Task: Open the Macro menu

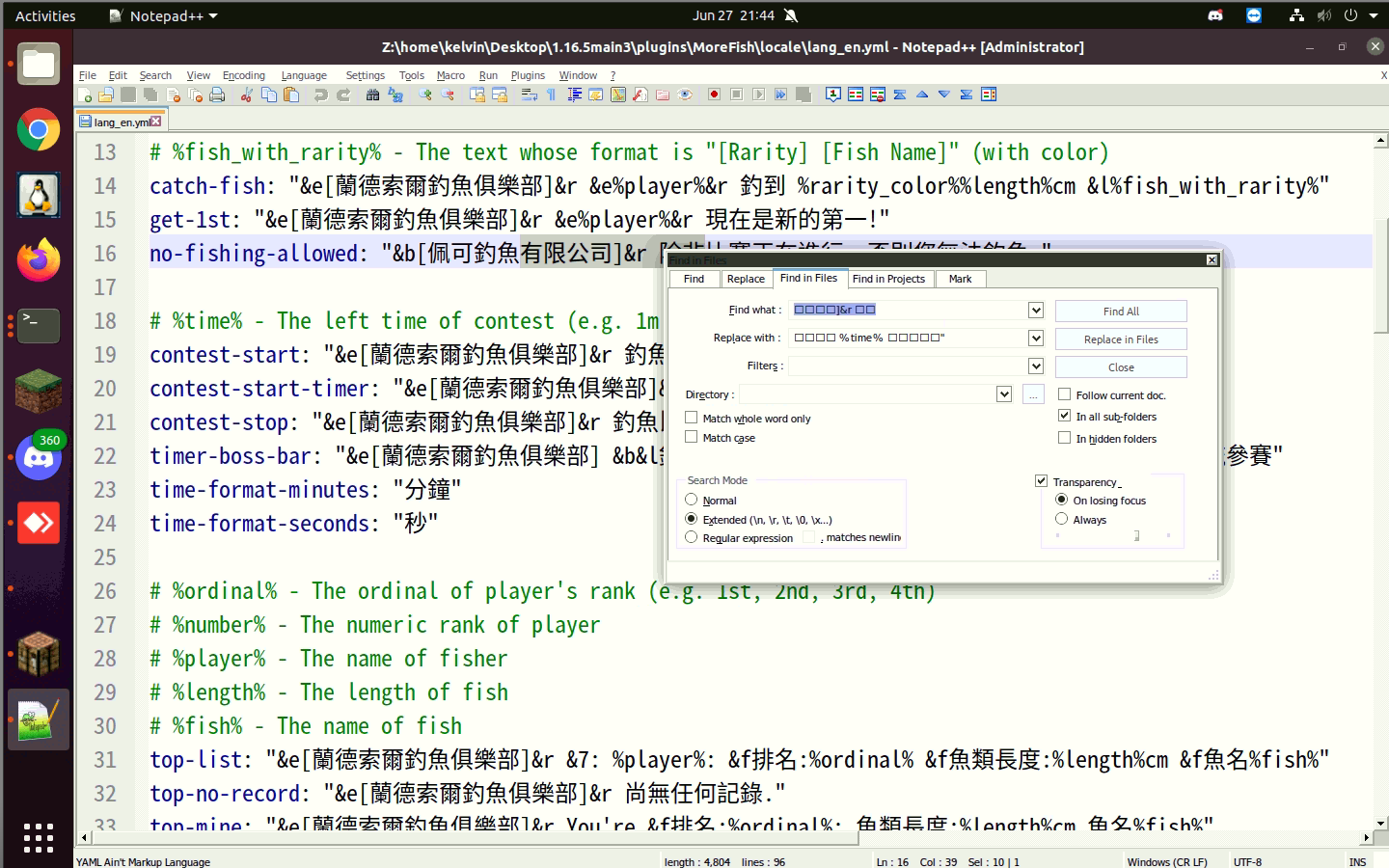Action: click(450, 75)
